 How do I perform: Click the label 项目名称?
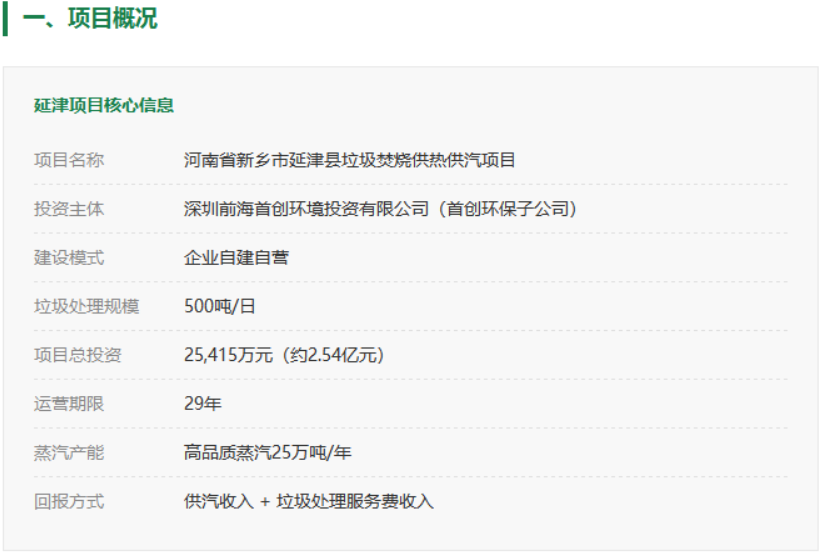click(x=69, y=160)
